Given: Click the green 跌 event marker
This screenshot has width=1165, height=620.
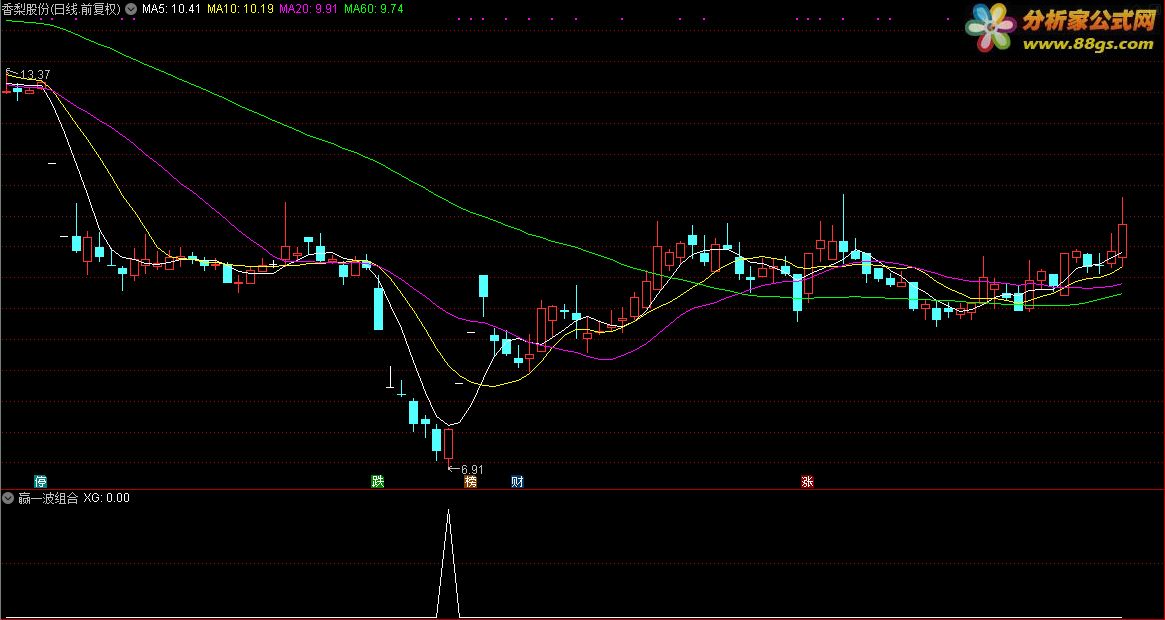Looking at the screenshot, I should click(377, 482).
